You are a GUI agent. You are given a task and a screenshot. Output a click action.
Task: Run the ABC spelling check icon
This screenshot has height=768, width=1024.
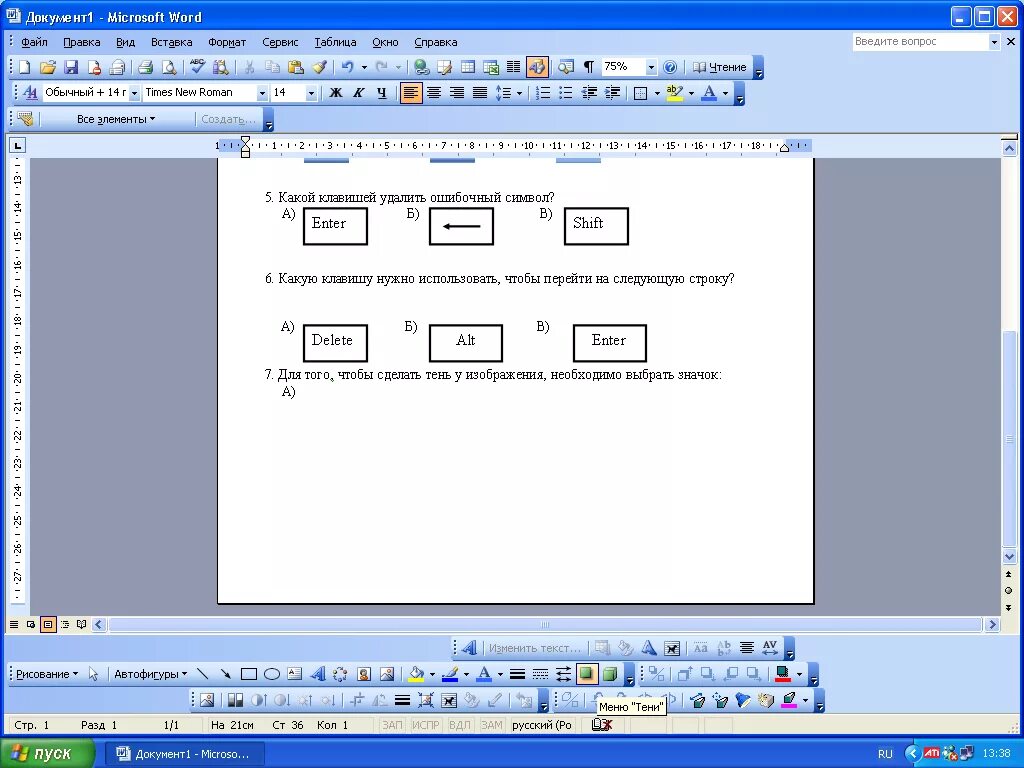[197, 67]
